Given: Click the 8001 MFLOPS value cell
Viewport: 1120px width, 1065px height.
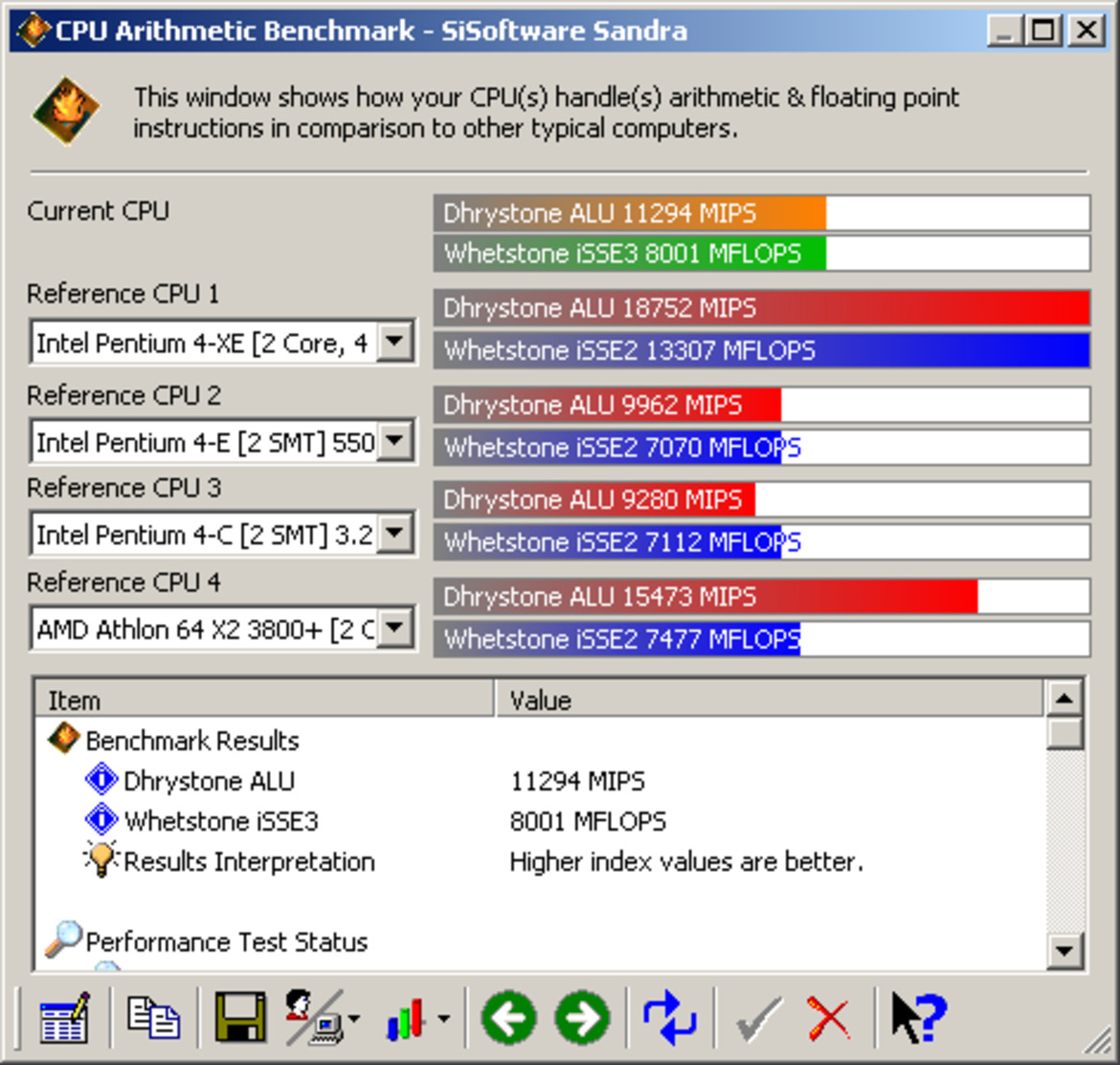Looking at the screenshot, I should point(588,821).
